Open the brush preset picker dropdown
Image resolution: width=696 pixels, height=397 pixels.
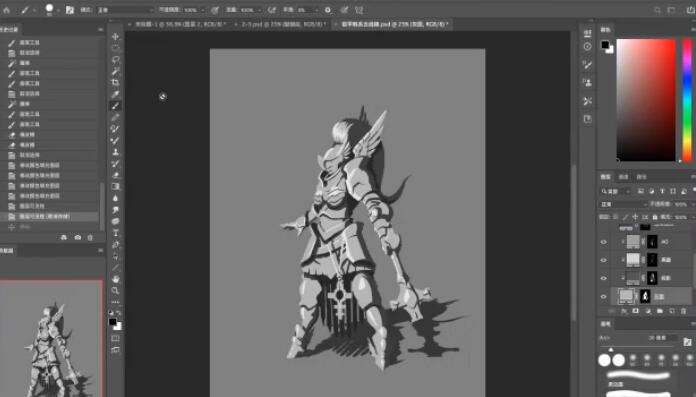[50, 9]
